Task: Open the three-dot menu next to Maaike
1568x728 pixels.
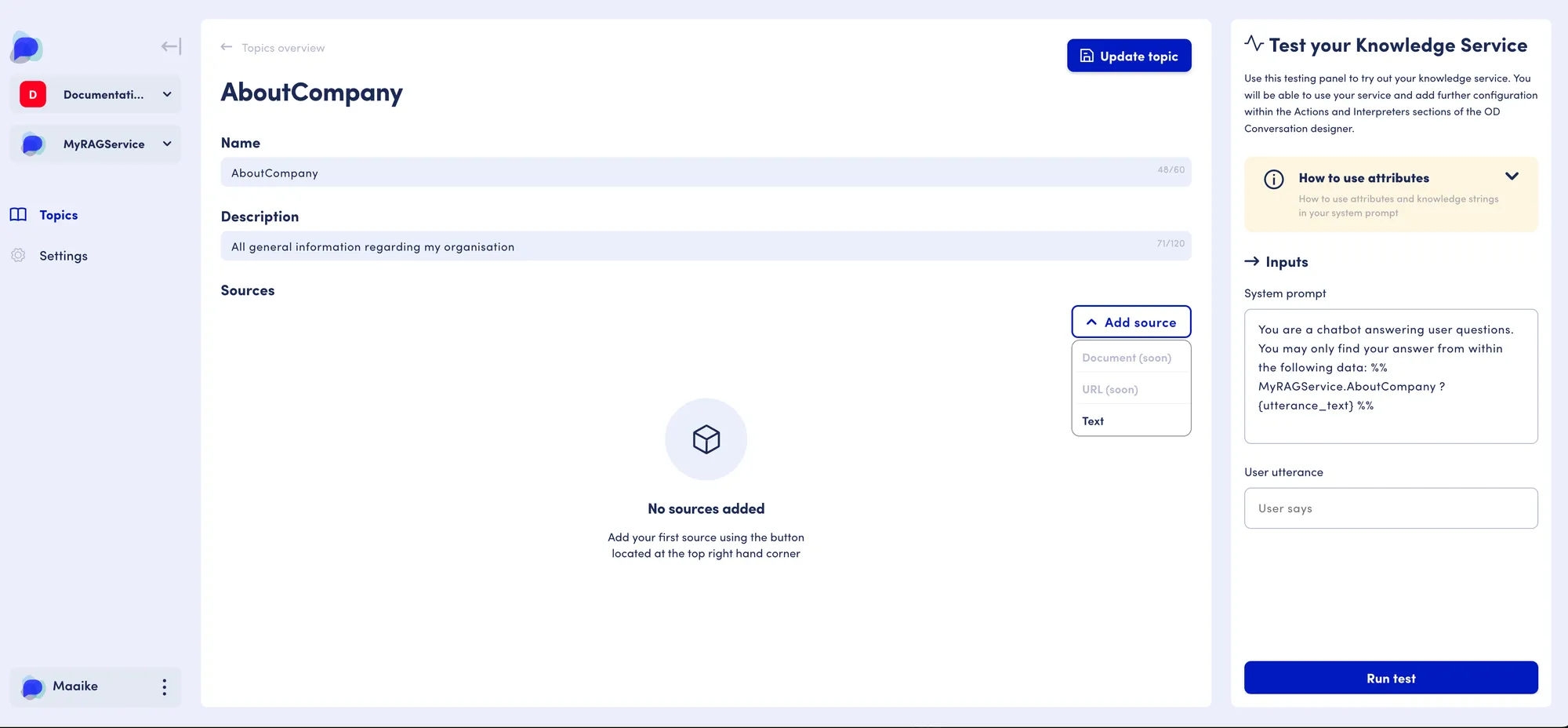Action: 164,687
